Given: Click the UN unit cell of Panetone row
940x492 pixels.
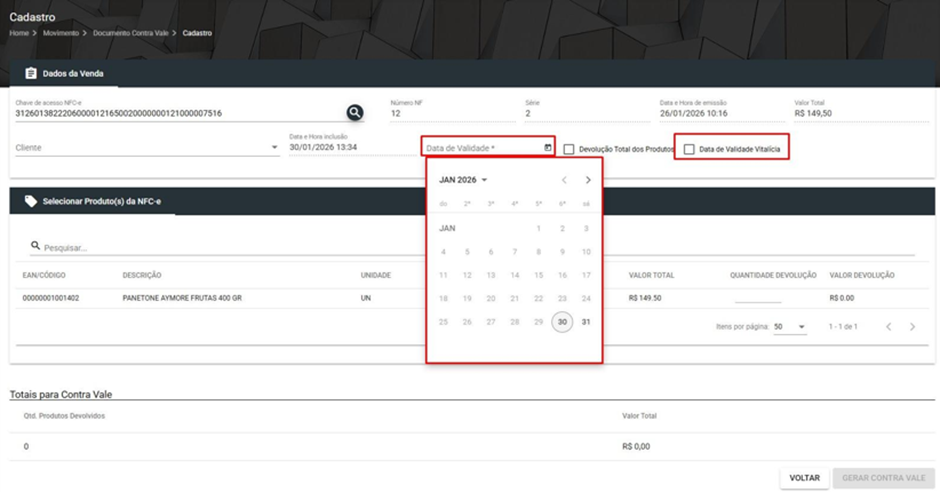Looking at the screenshot, I should pyautogui.click(x=366, y=298).
